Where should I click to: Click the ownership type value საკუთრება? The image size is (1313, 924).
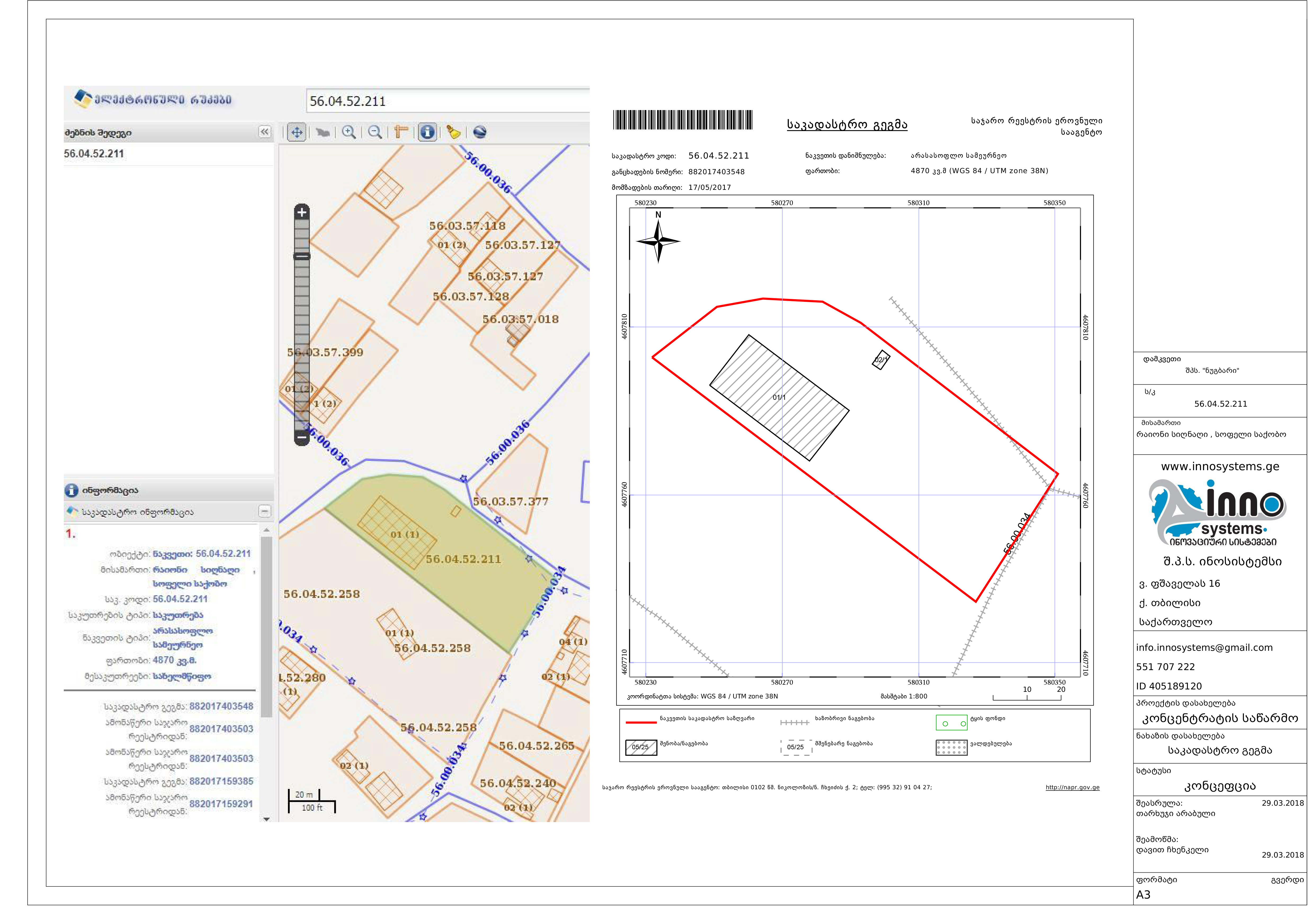coord(178,616)
